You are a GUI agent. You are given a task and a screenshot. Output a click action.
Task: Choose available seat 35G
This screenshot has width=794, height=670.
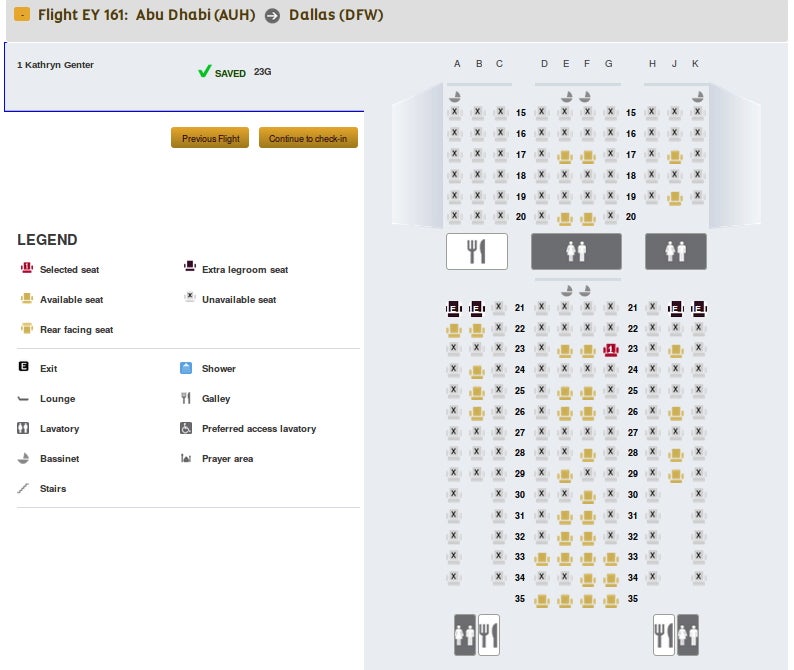(611, 601)
